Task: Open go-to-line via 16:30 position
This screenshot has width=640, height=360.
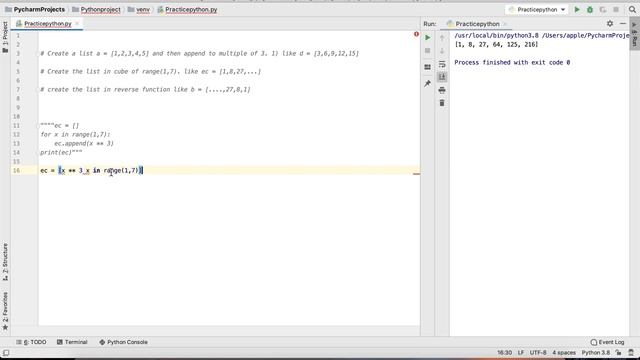Action: tap(504, 353)
